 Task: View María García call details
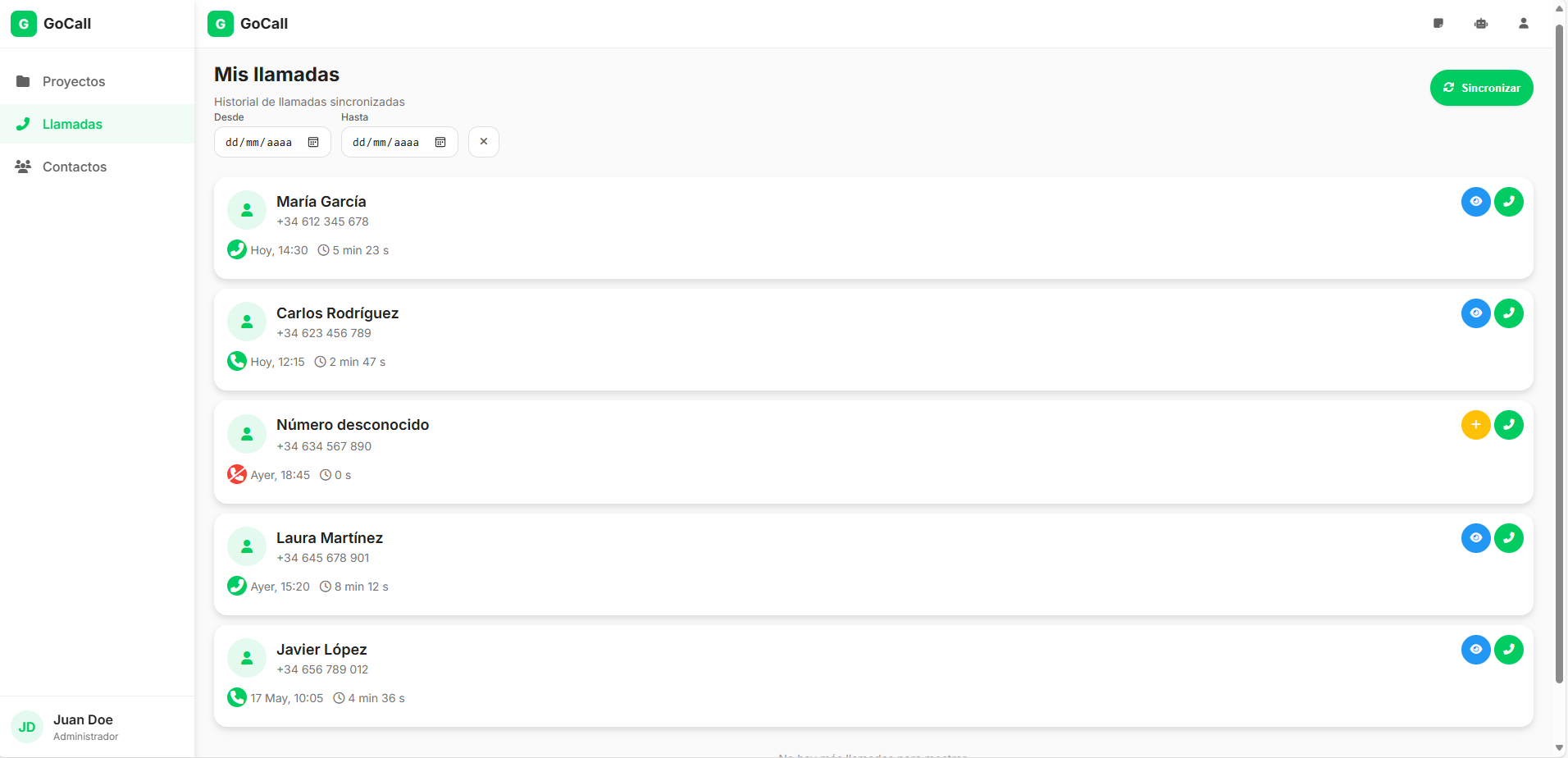(x=1475, y=202)
